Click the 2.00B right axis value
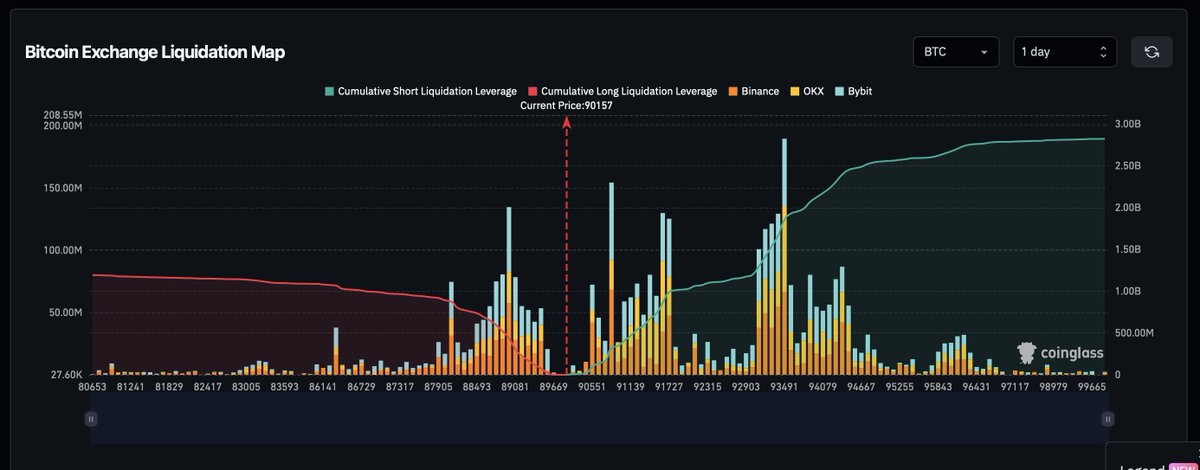 coord(1127,208)
